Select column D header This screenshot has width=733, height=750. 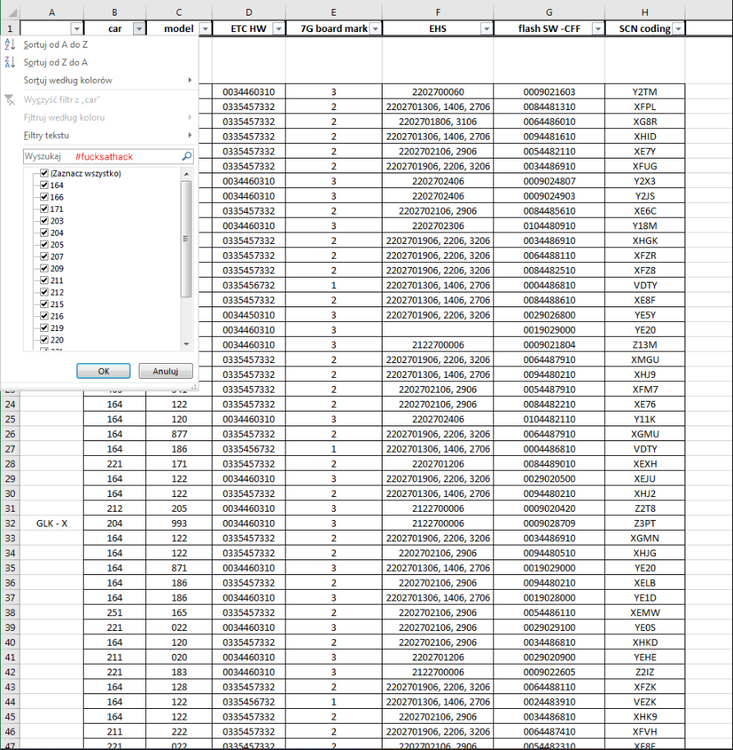249,12
